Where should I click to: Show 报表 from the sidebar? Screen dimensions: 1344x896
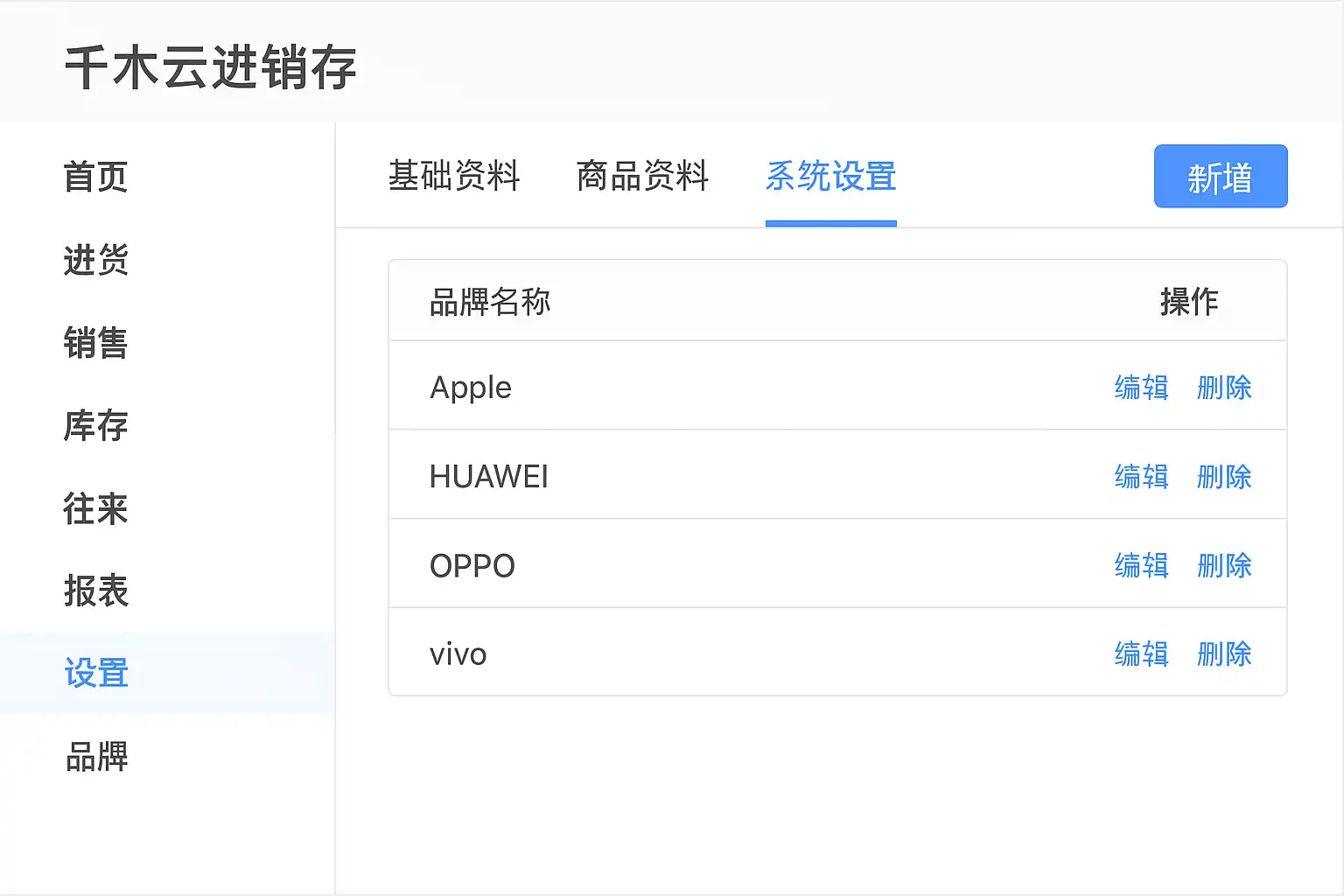95,591
